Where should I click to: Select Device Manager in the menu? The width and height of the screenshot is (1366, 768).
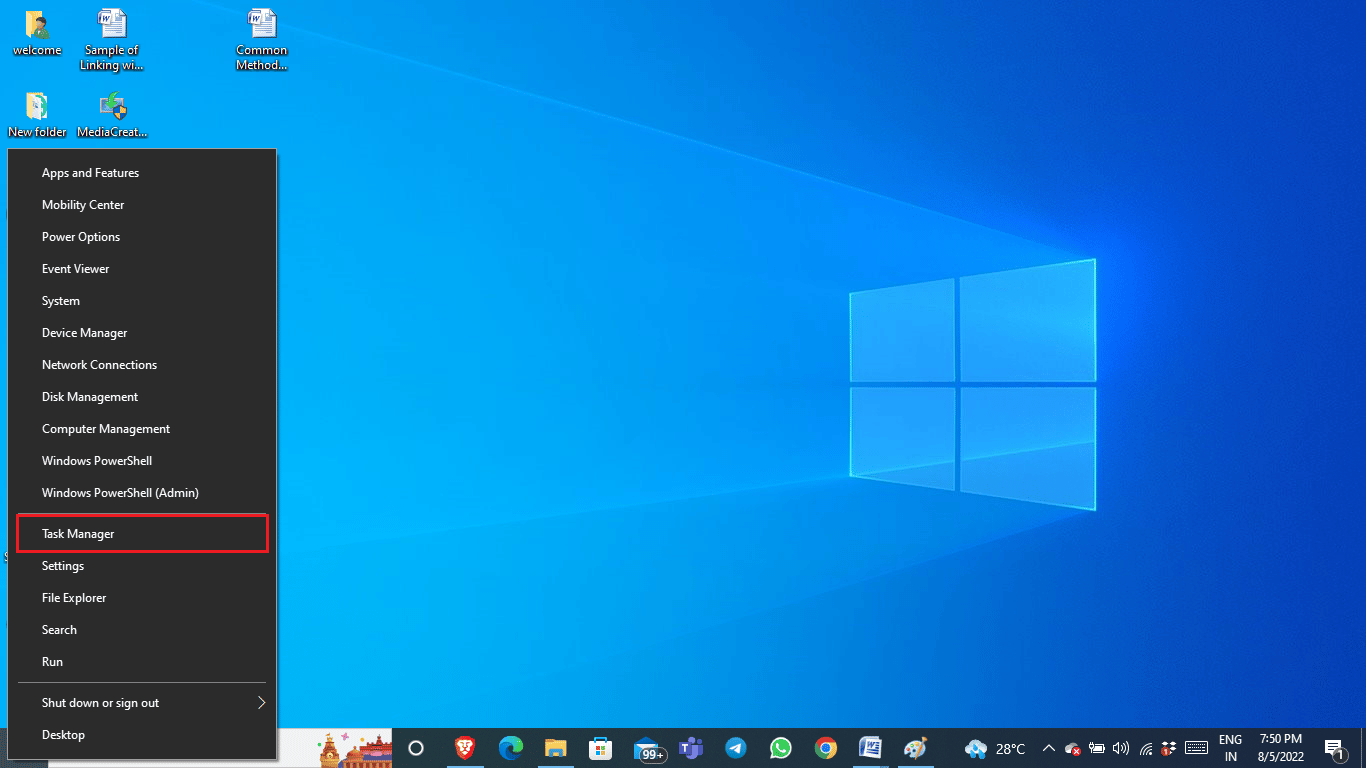[x=84, y=333]
